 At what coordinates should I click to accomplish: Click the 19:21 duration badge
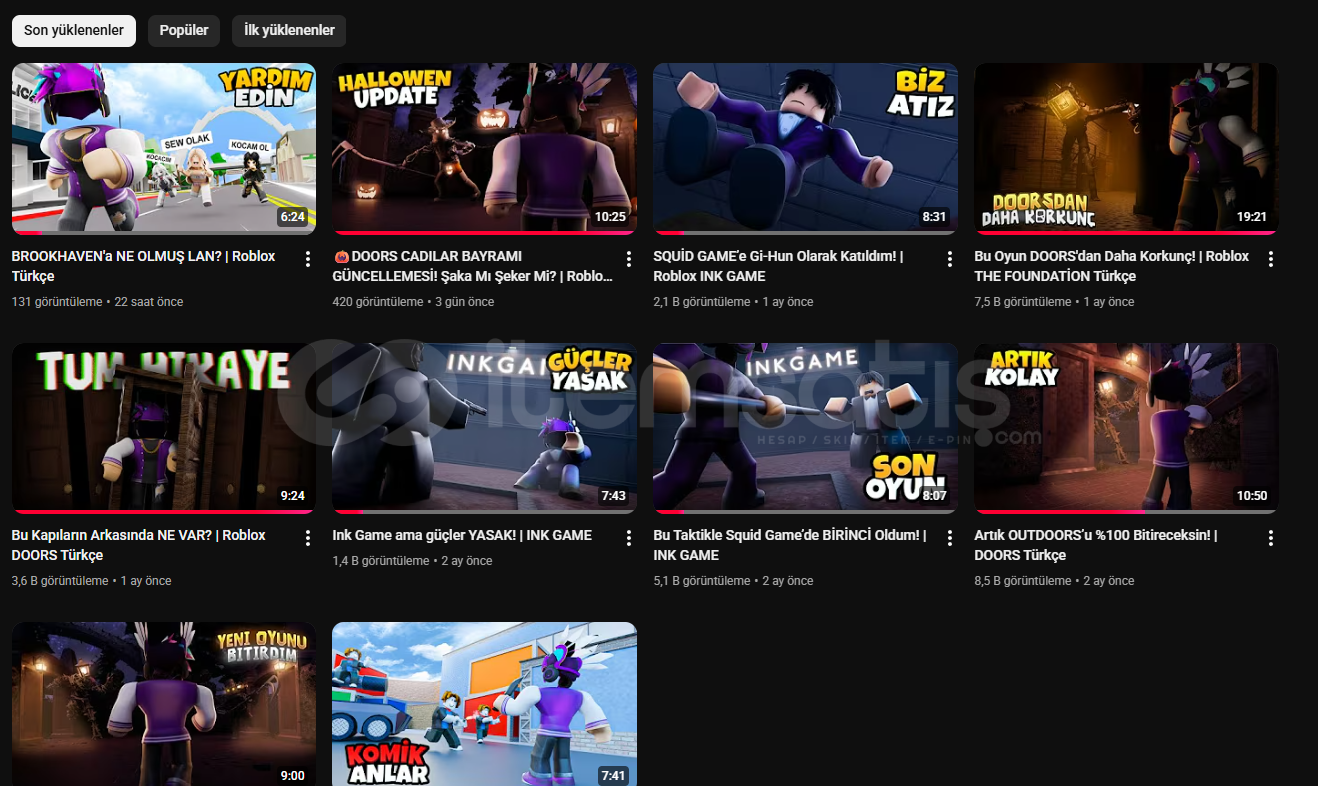tap(1252, 217)
